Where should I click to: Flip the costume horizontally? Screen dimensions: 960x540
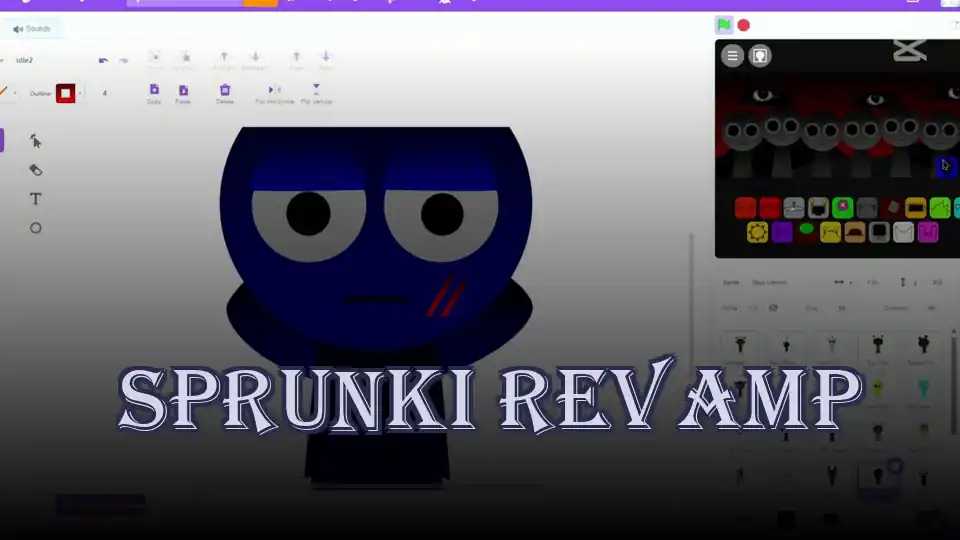click(274, 90)
